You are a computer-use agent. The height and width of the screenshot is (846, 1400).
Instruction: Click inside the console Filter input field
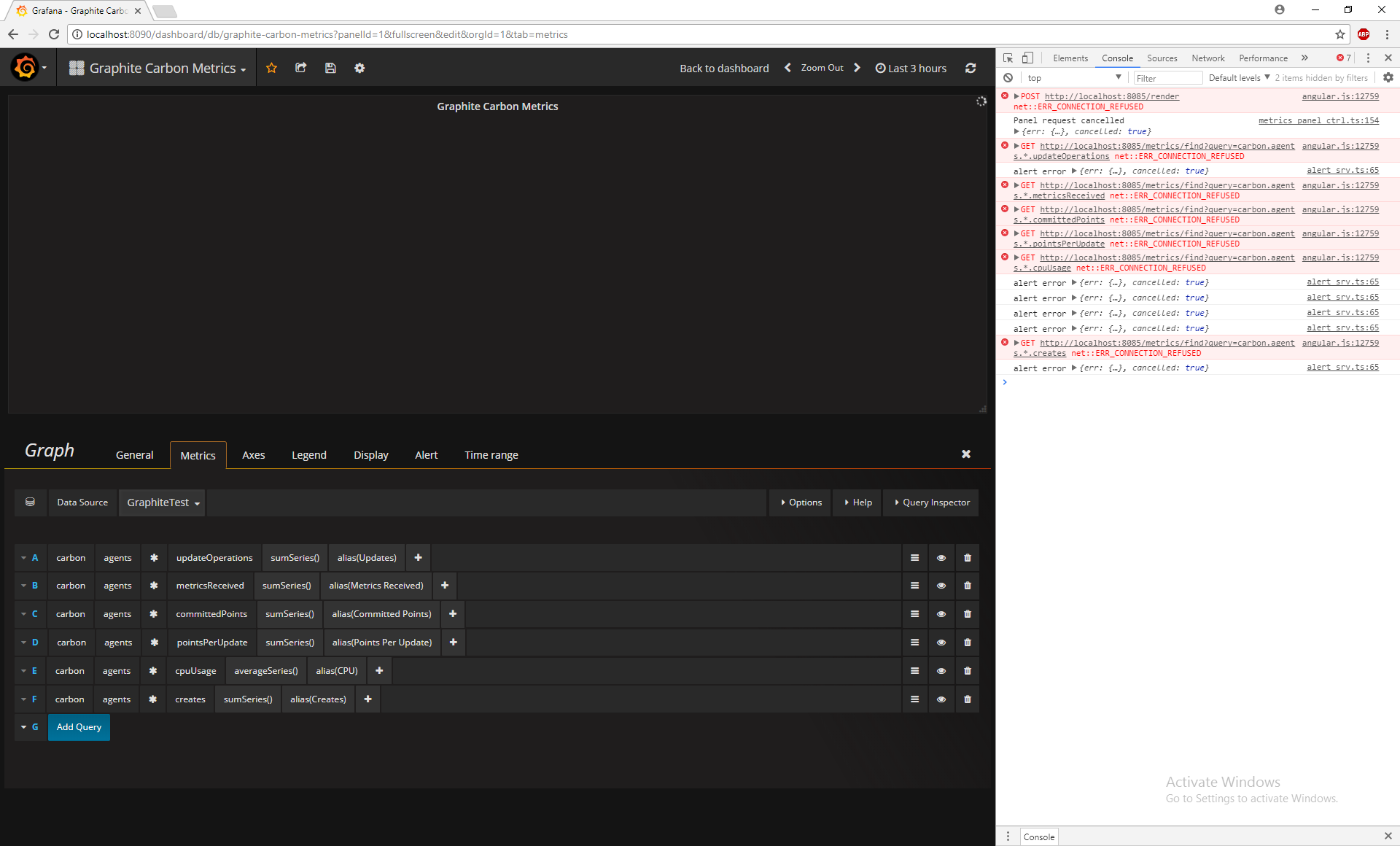coord(1167,77)
